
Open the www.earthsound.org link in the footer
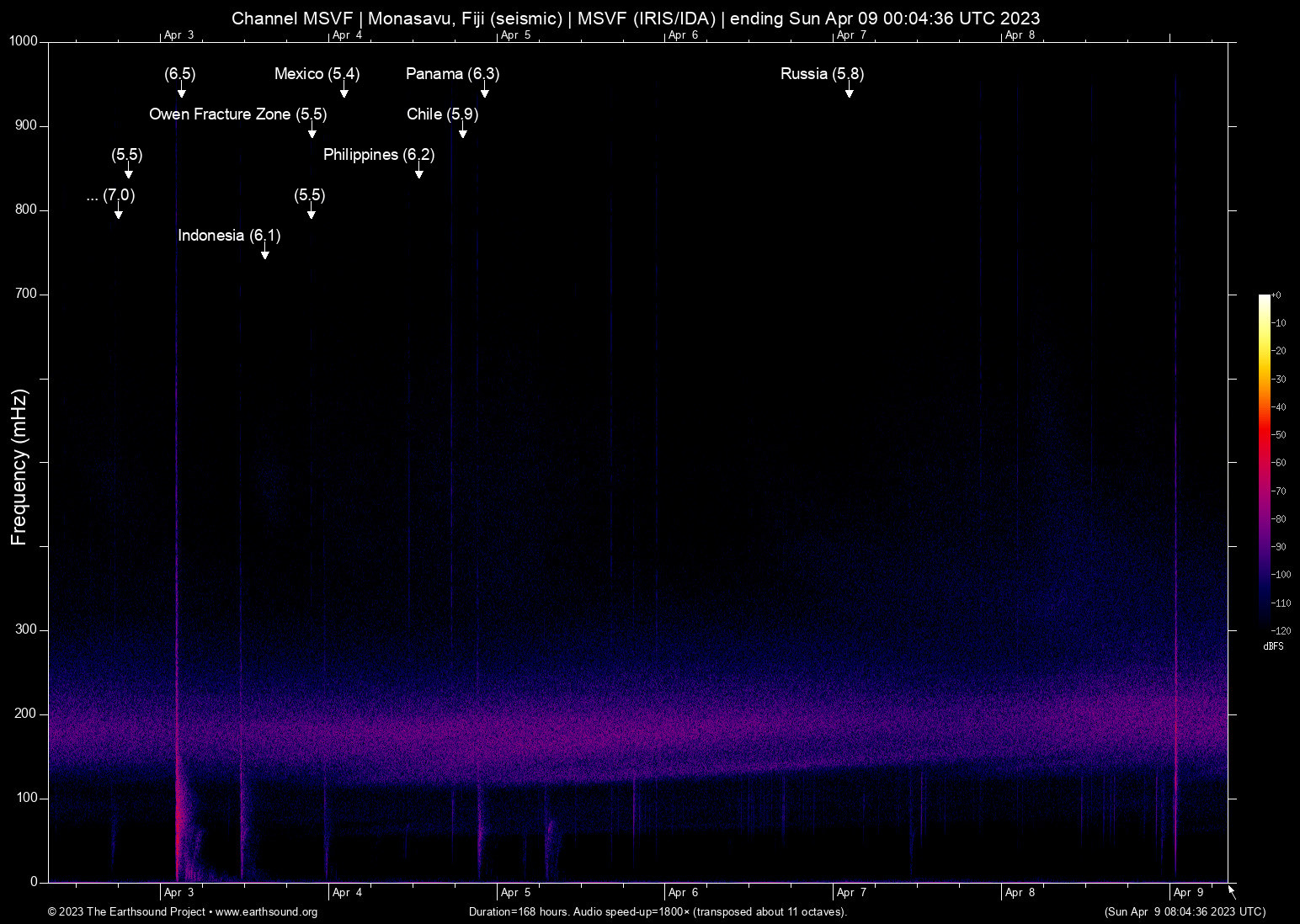point(266,912)
